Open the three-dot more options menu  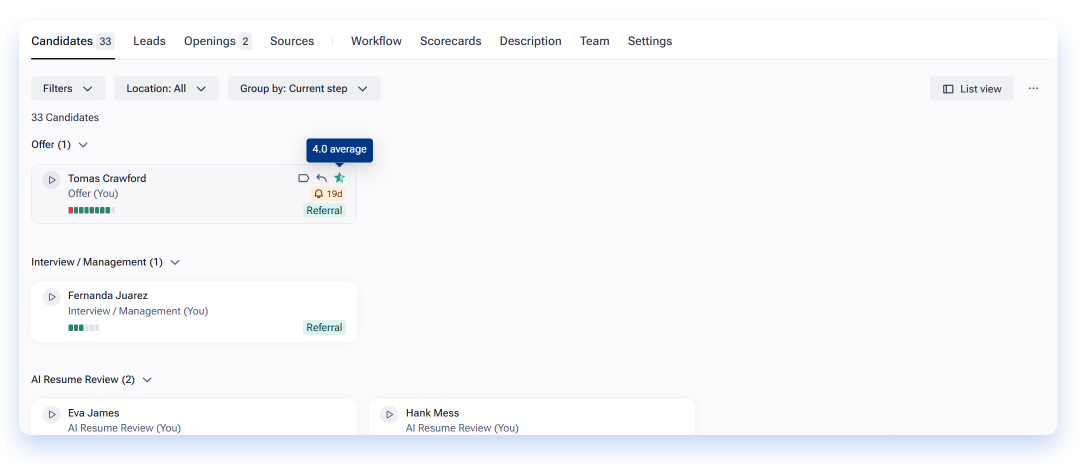tap(1034, 89)
